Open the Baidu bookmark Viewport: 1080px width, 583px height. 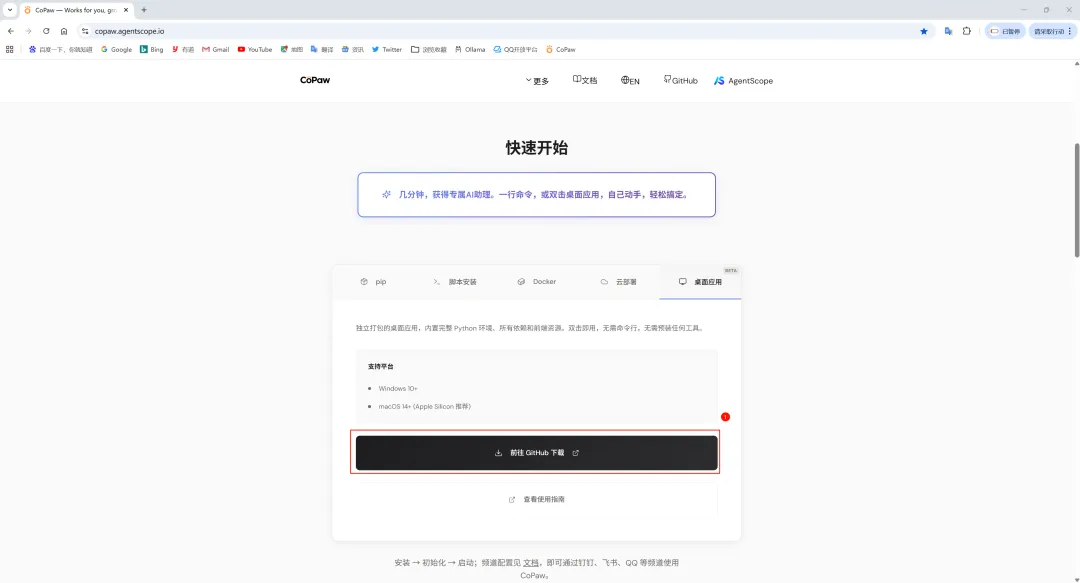coord(61,50)
